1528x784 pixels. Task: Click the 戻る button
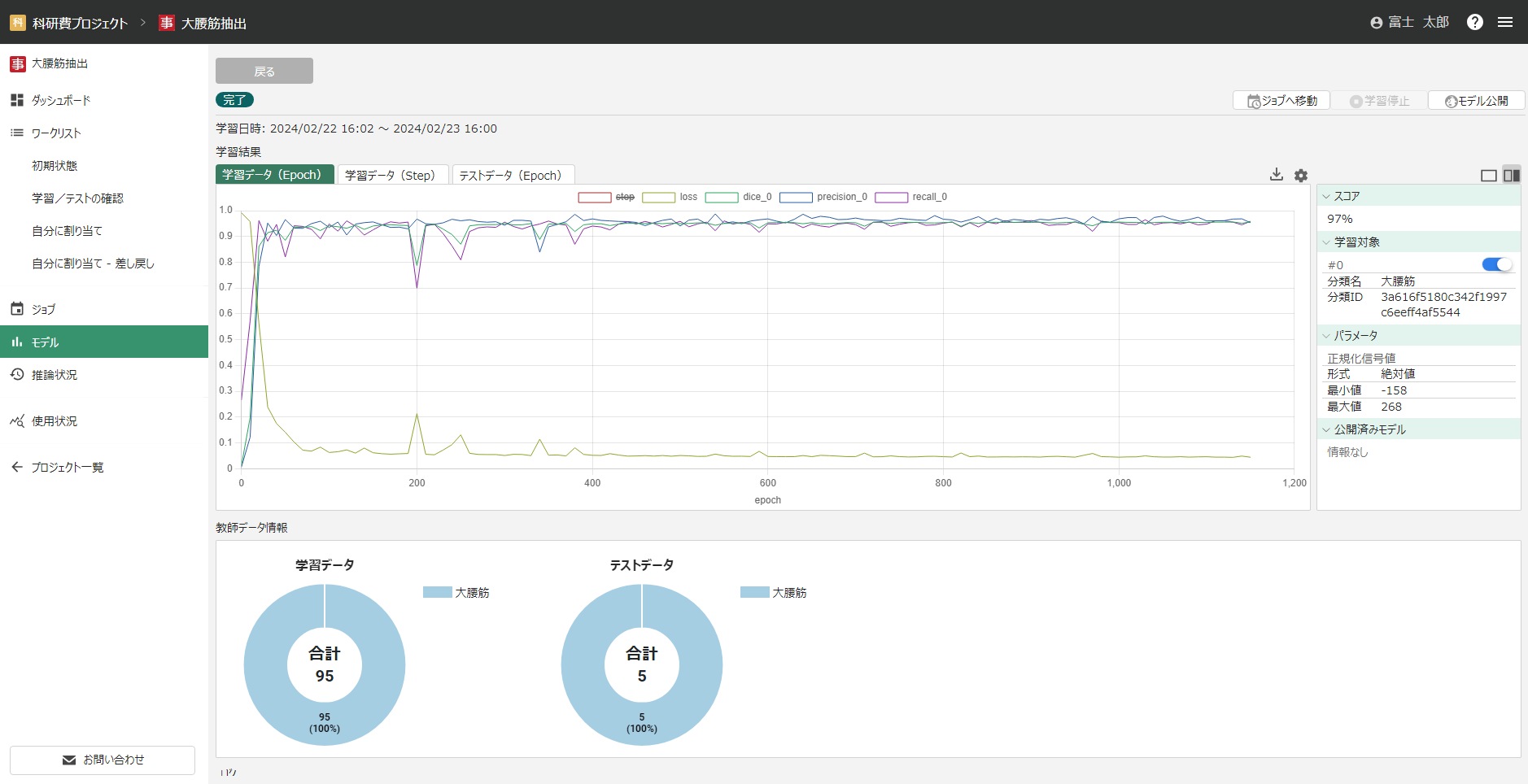pyautogui.click(x=264, y=72)
